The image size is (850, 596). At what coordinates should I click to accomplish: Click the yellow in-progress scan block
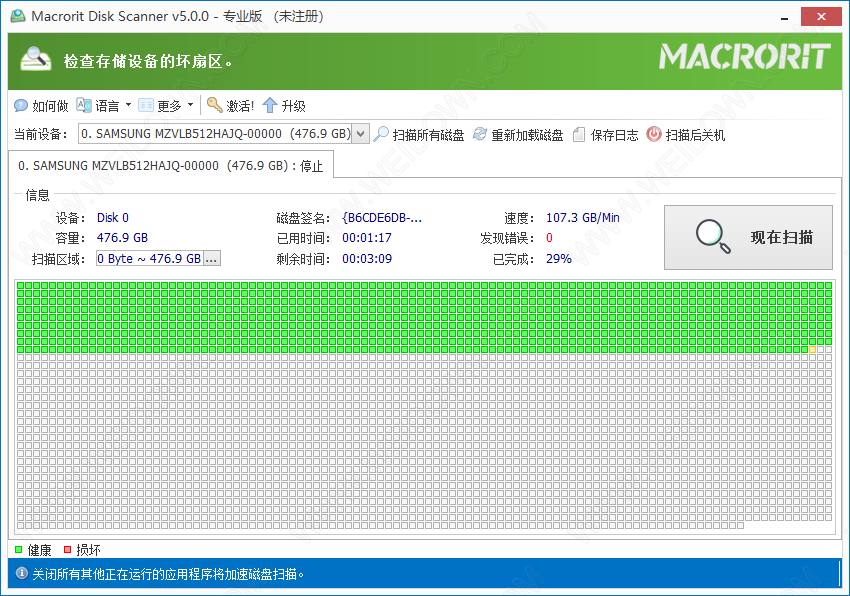[812, 350]
